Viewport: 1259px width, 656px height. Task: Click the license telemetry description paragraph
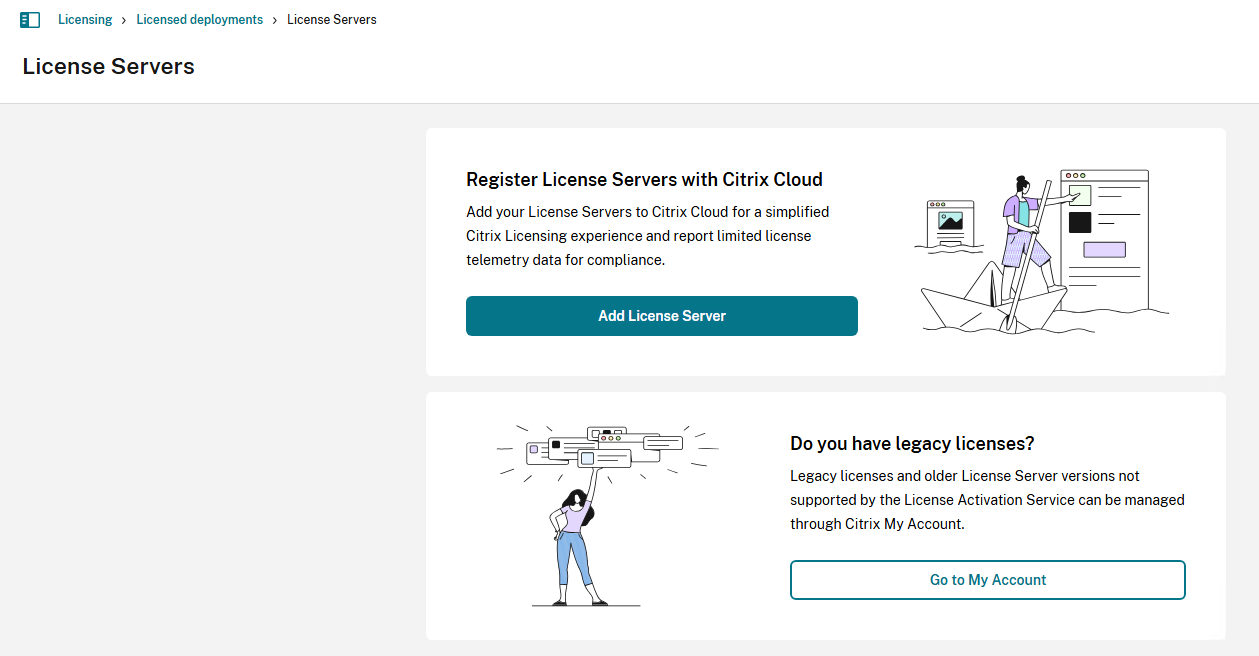[x=648, y=236]
